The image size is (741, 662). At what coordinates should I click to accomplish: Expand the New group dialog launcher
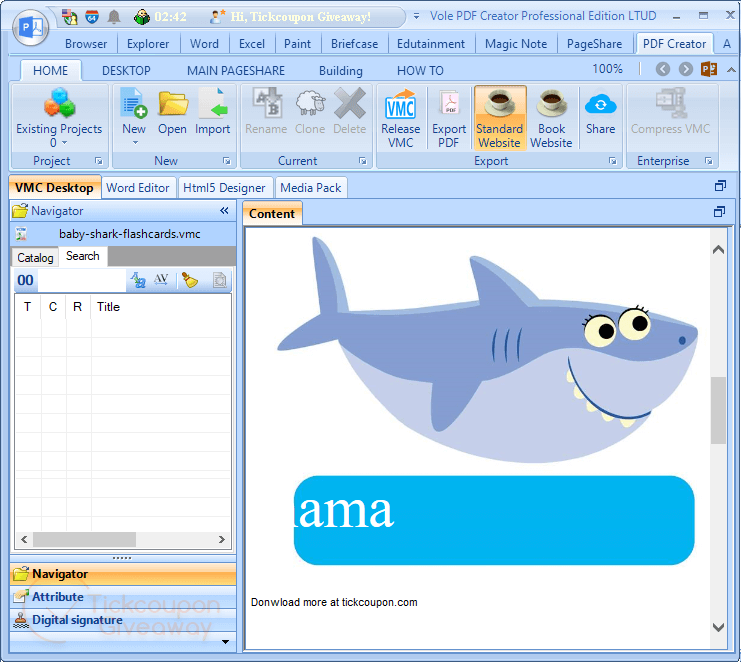227,161
